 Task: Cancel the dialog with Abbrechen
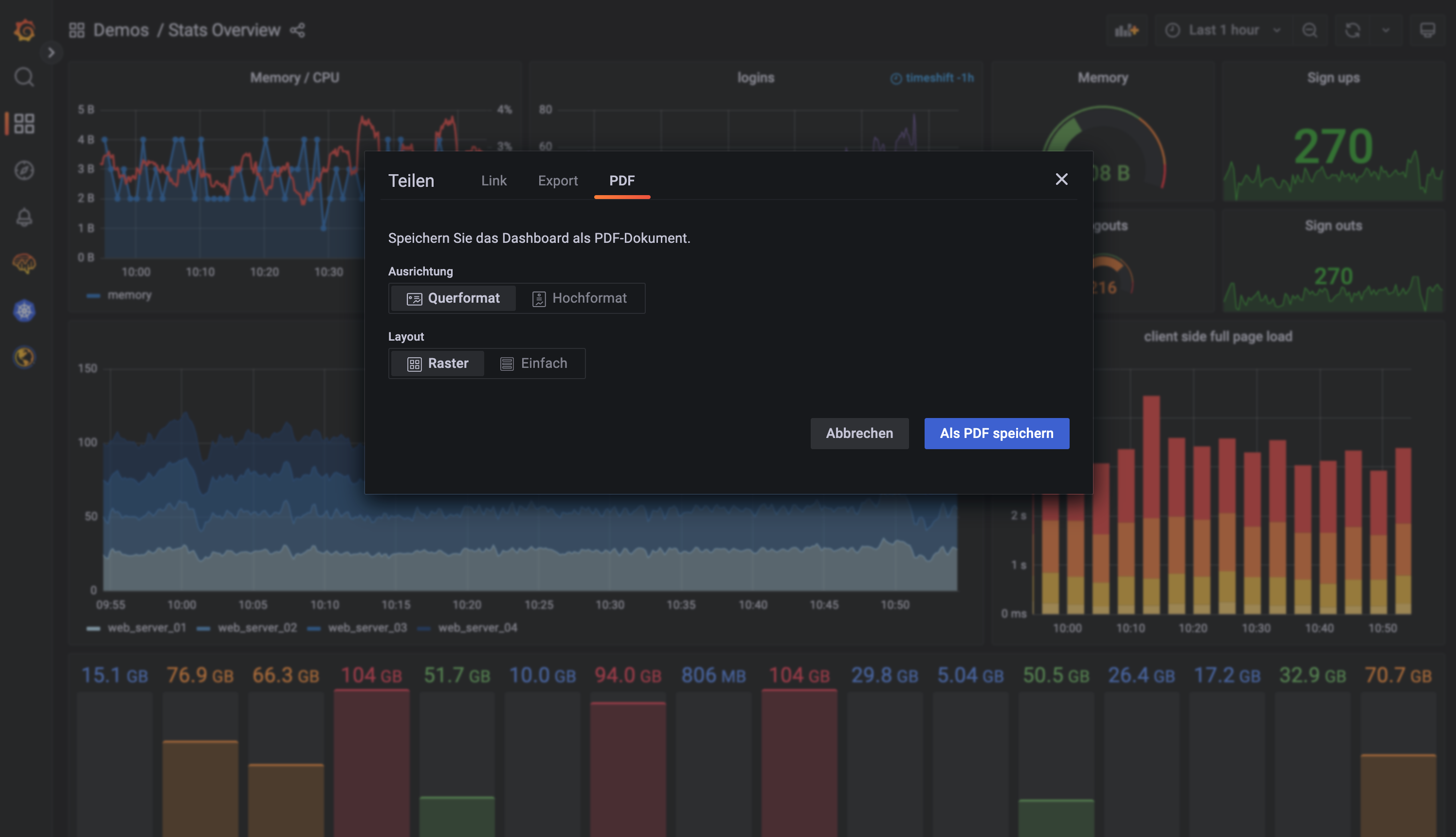[859, 433]
